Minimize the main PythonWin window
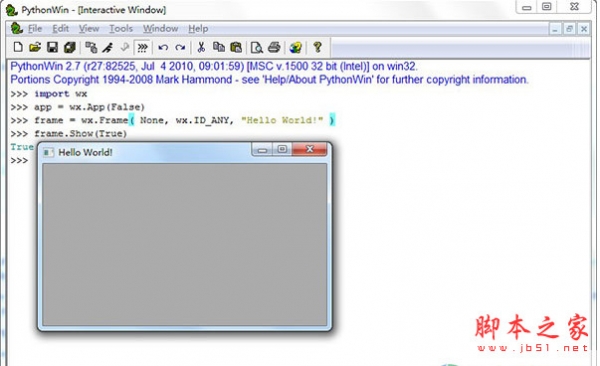This screenshot has height=366, width=600. tap(527, 7)
